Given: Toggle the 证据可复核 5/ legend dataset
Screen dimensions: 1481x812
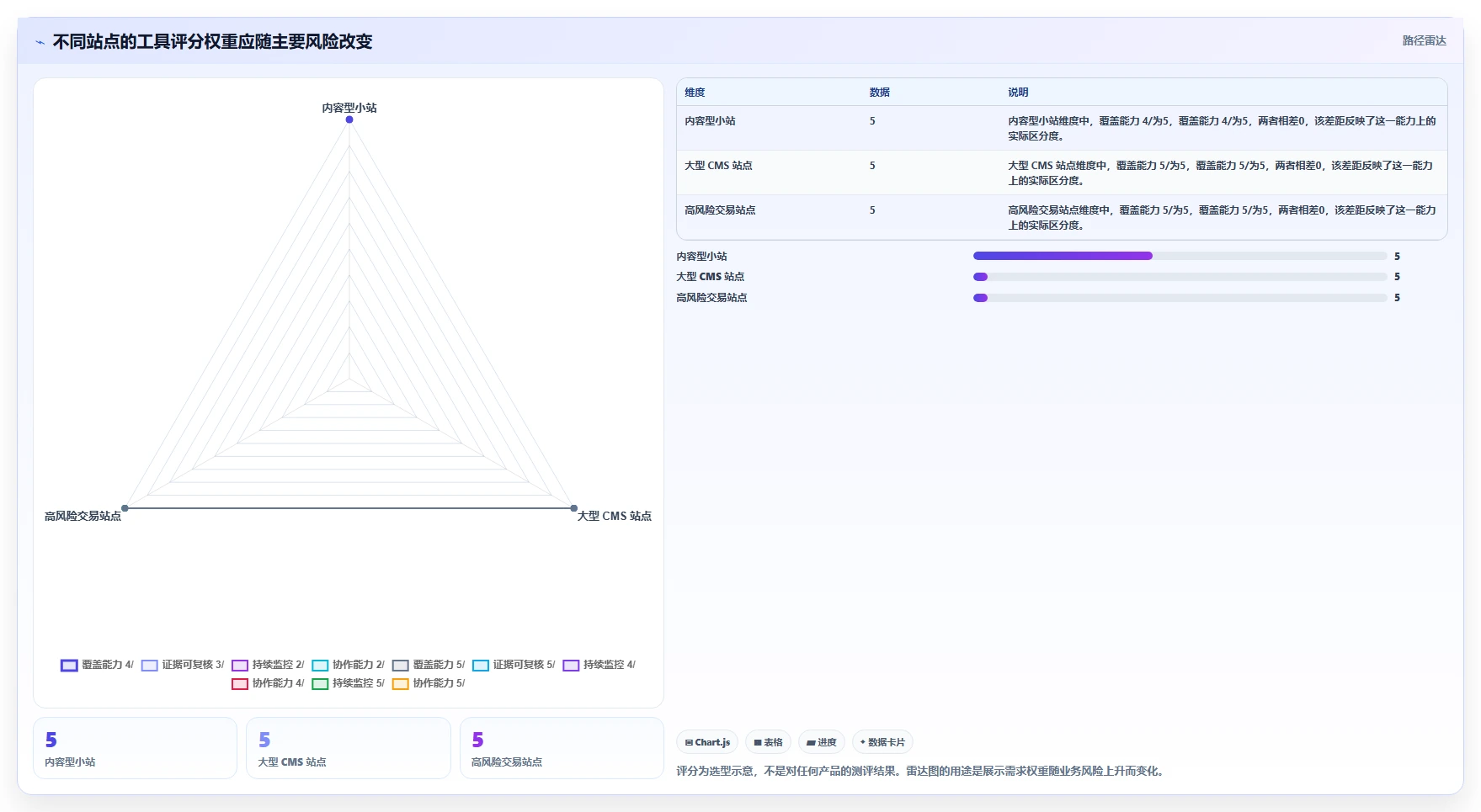Looking at the screenshot, I should coord(514,665).
